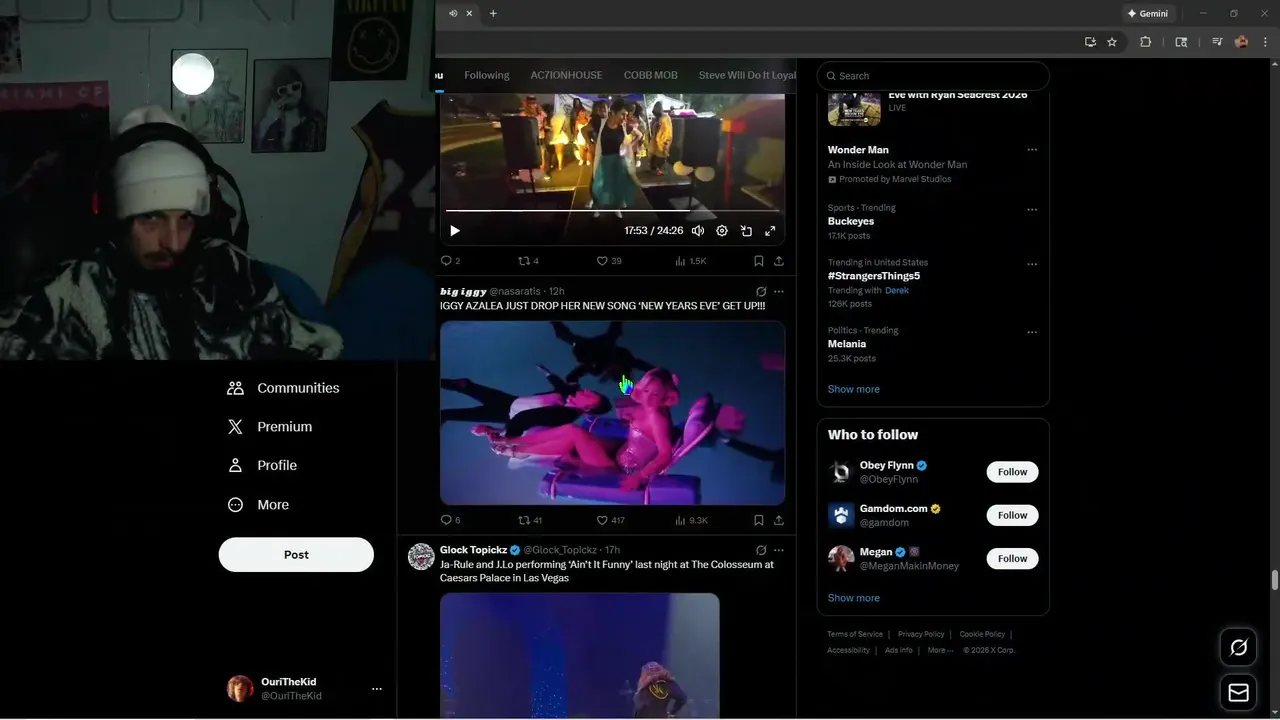Reply to the top video post with 2 comments
The width and height of the screenshot is (1280, 720).
(x=450, y=261)
